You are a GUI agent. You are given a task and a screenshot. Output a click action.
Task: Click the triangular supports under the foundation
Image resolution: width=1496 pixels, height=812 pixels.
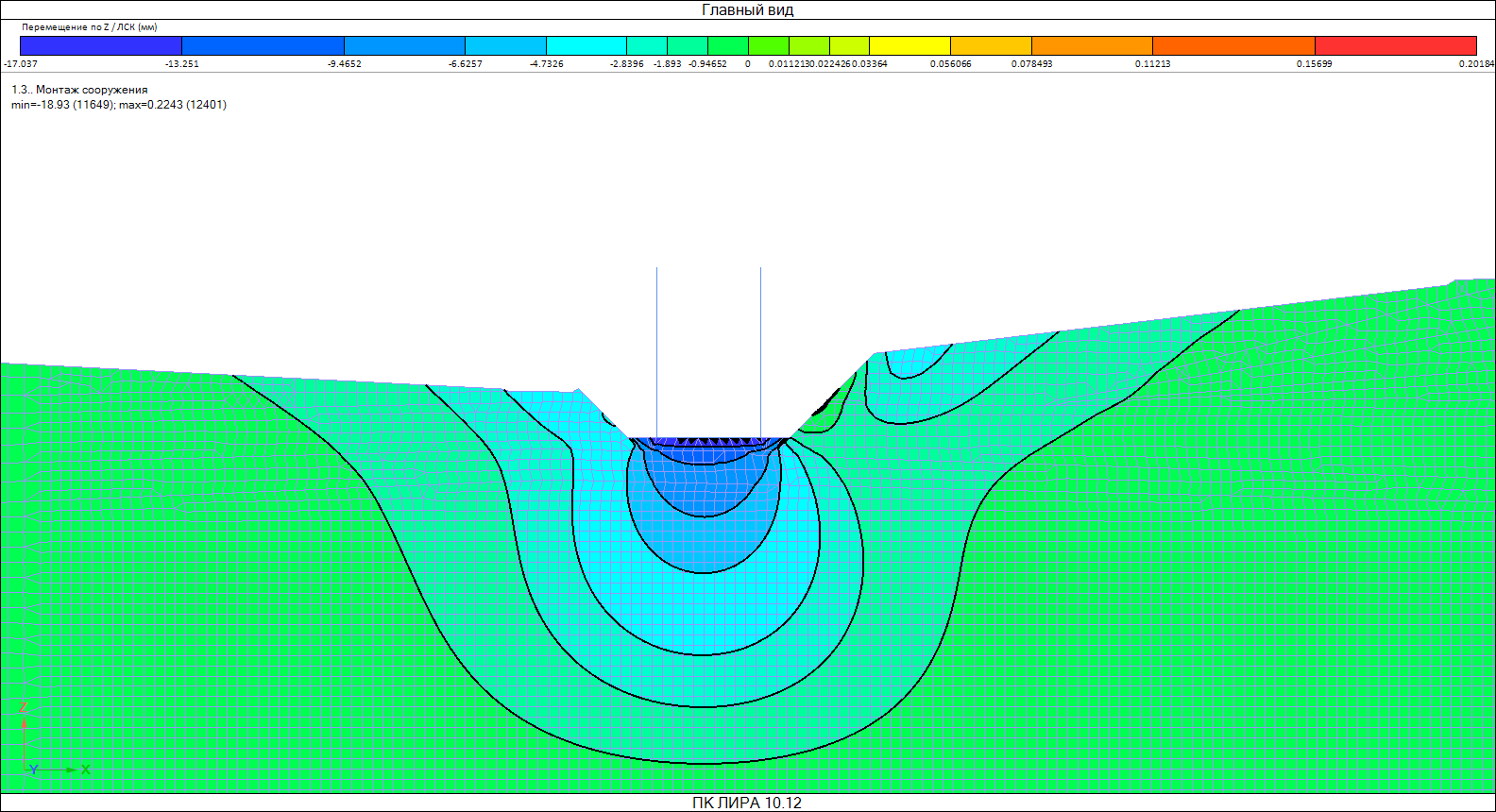coord(709,441)
